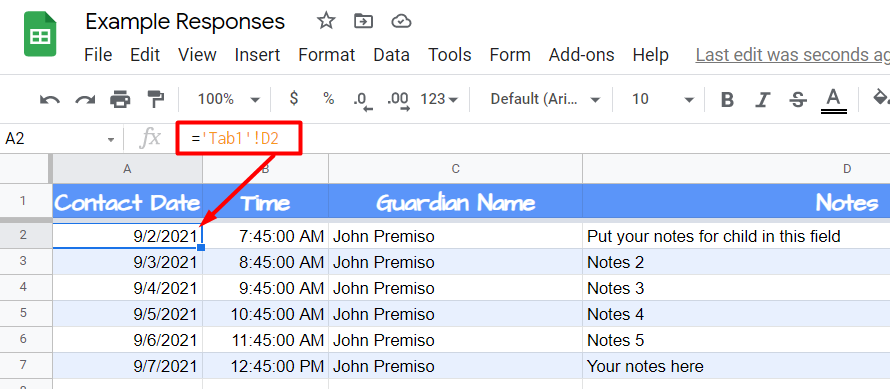Select cell containing 10:45:00 AM
The height and width of the screenshot is (389, 890).
[x=265, y=314]
